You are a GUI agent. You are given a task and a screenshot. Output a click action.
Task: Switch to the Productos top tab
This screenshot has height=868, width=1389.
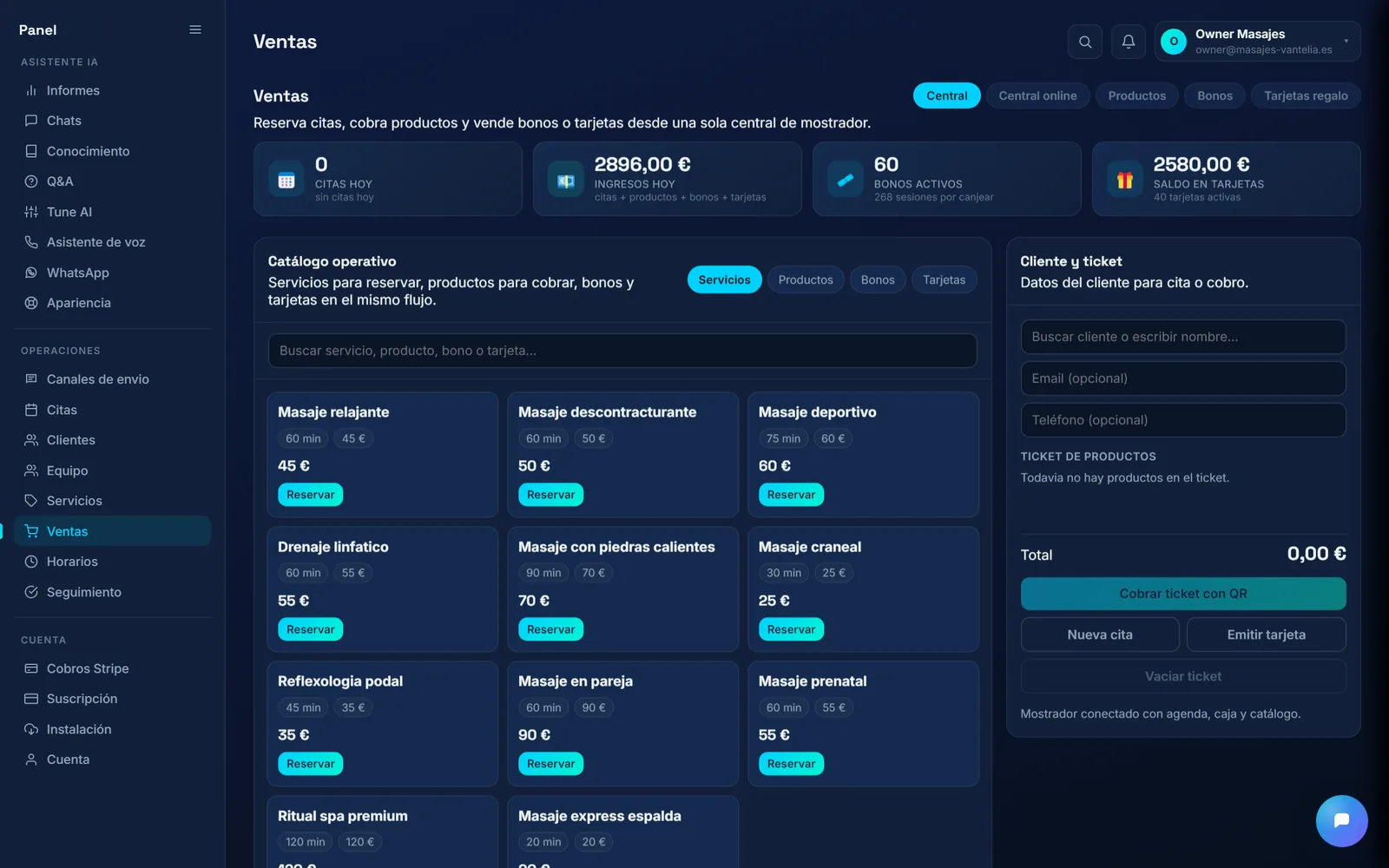1136,95
